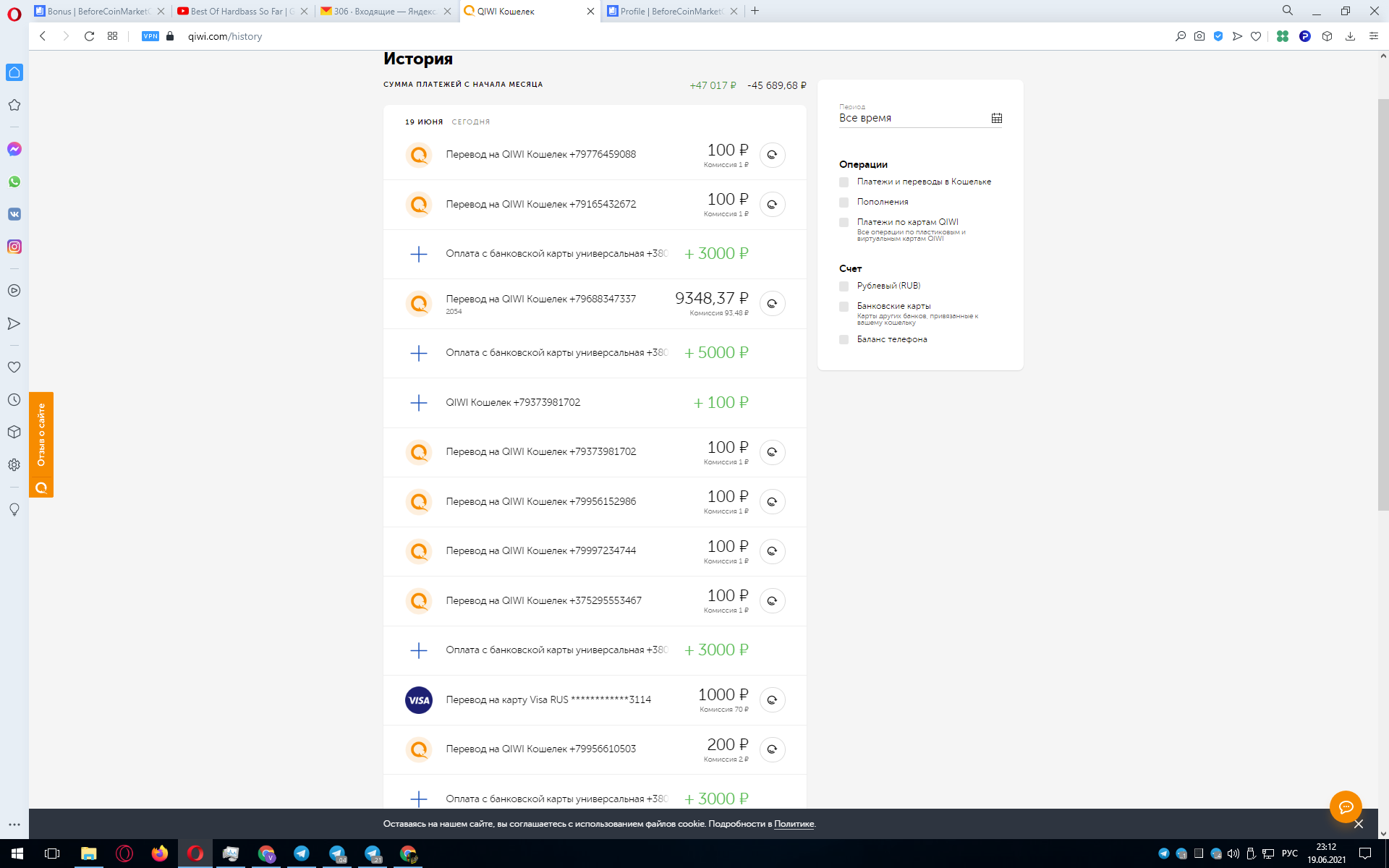This screenshot has width=1389, height=868.
Task: Repeat transfer to QIWI wallet +79956152986
Action: point(772,502)
